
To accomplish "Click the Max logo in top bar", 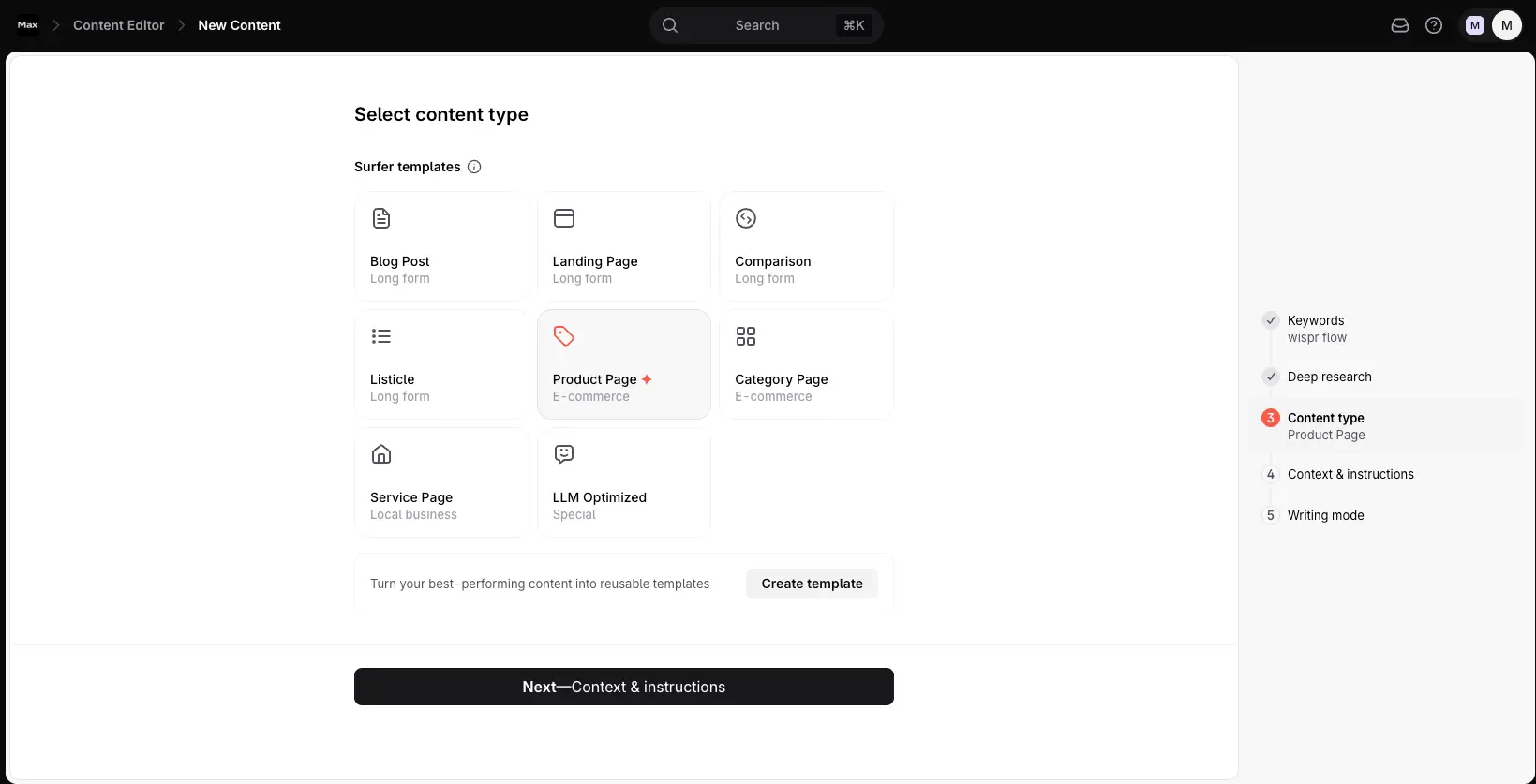I will click(27, 25).
